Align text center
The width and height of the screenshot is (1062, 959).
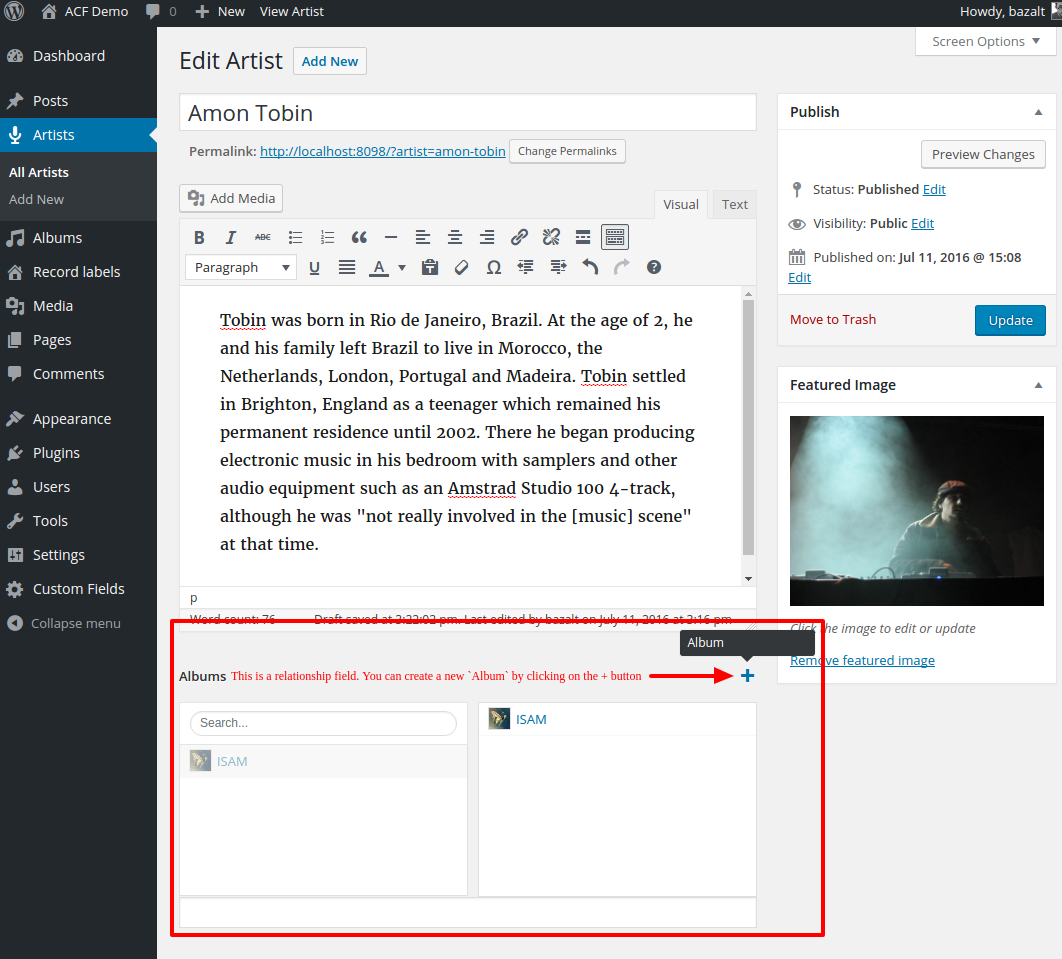[x=455, y=238]
